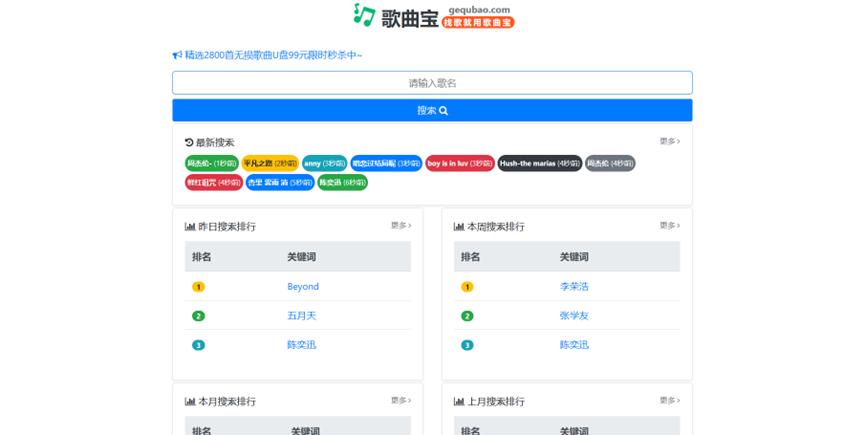865x435 pixels.
Task: Click the yellow rank 1 badge beside Beyond
Action: click(198, 287)
